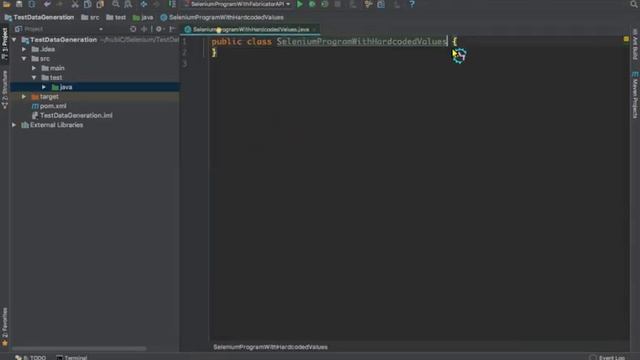Click the Save All toolbar icon
Image resolution: width=640 pixels, height=360 pixels.
(19, 4)
